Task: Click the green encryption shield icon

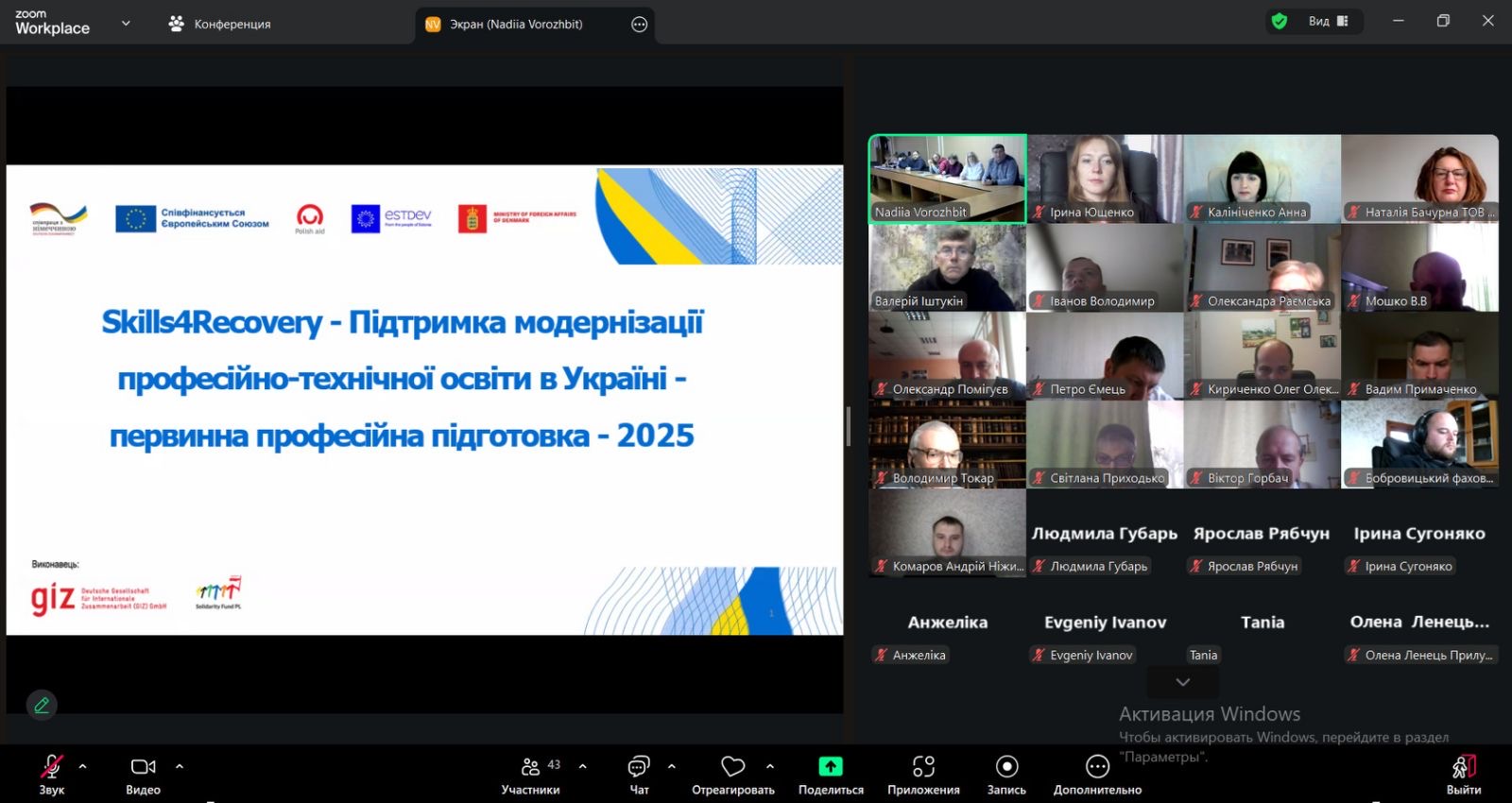Action: [1280, 22]
